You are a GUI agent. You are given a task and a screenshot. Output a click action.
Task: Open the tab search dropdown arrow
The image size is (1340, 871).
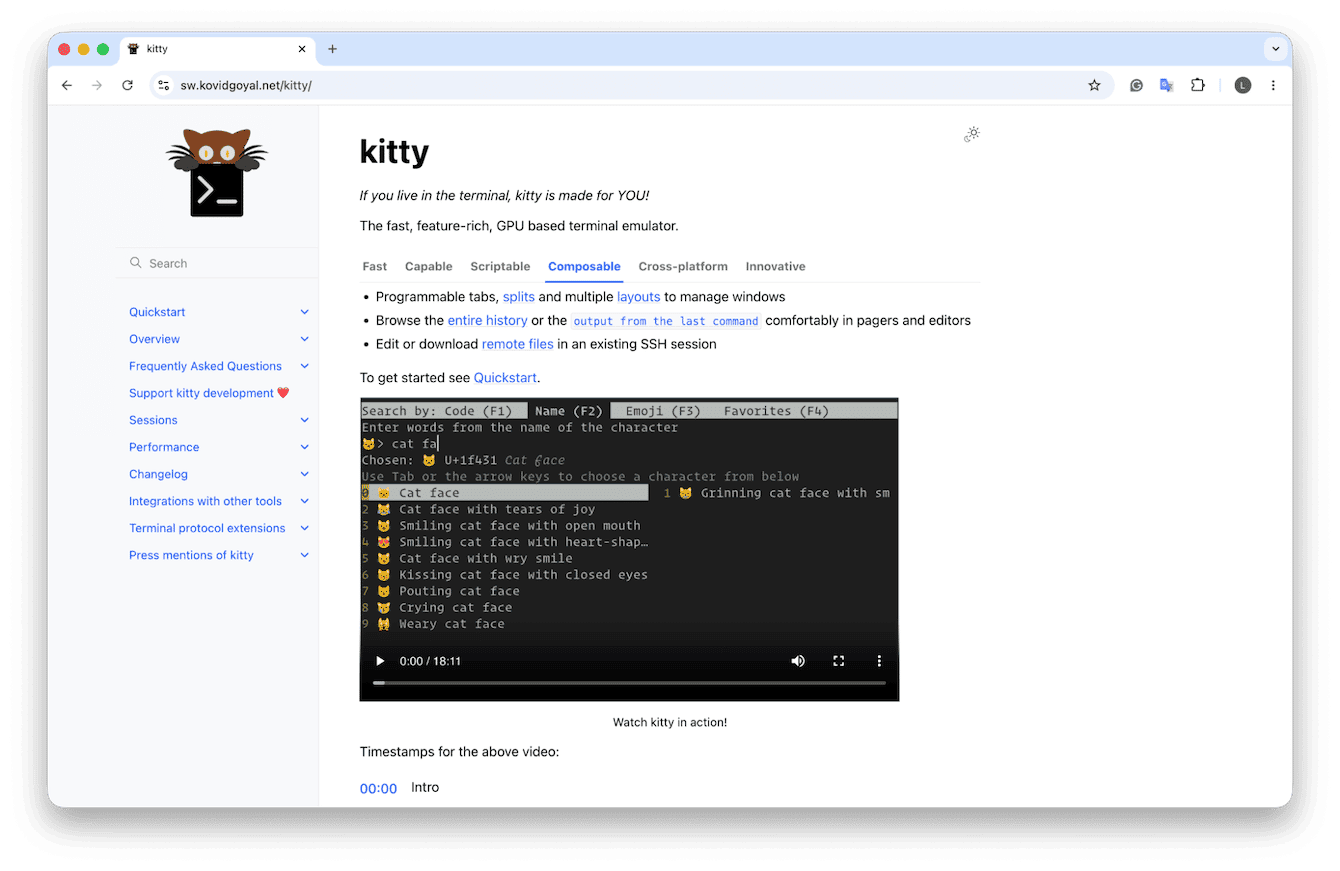(x=1275, y=49)
